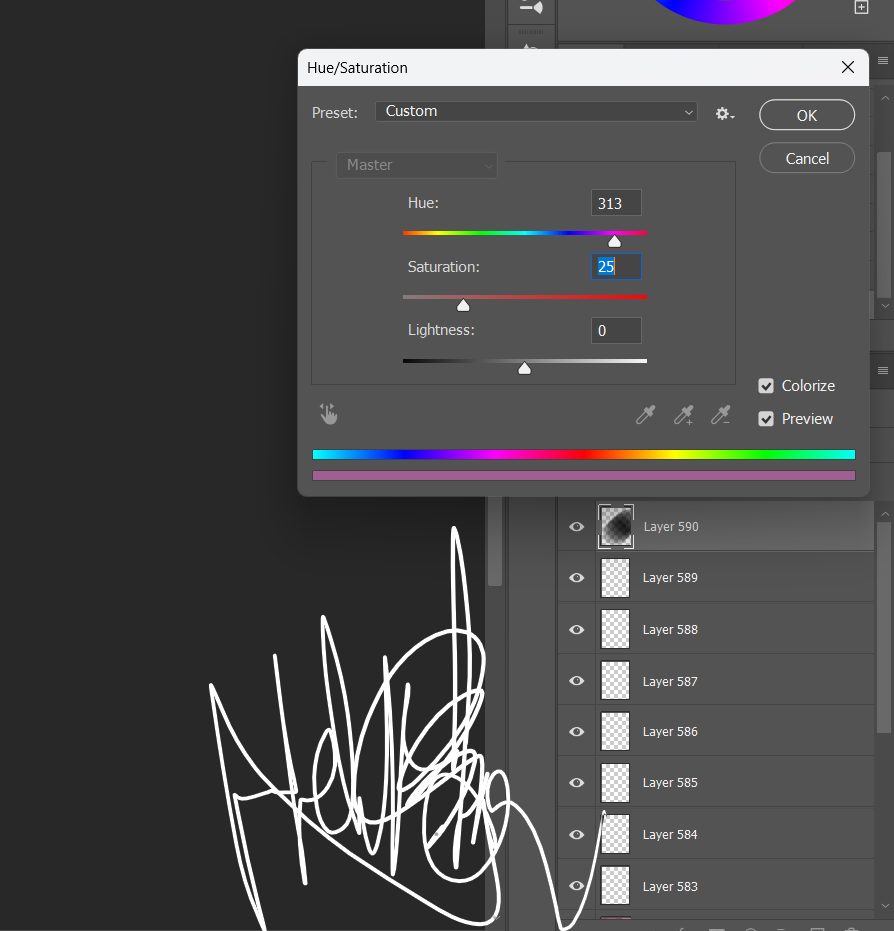The height and width of the screenshot is (931, 894).
Task: Click the Subtract from Sample eyedropper icon
Action: [x=721, y=415]
